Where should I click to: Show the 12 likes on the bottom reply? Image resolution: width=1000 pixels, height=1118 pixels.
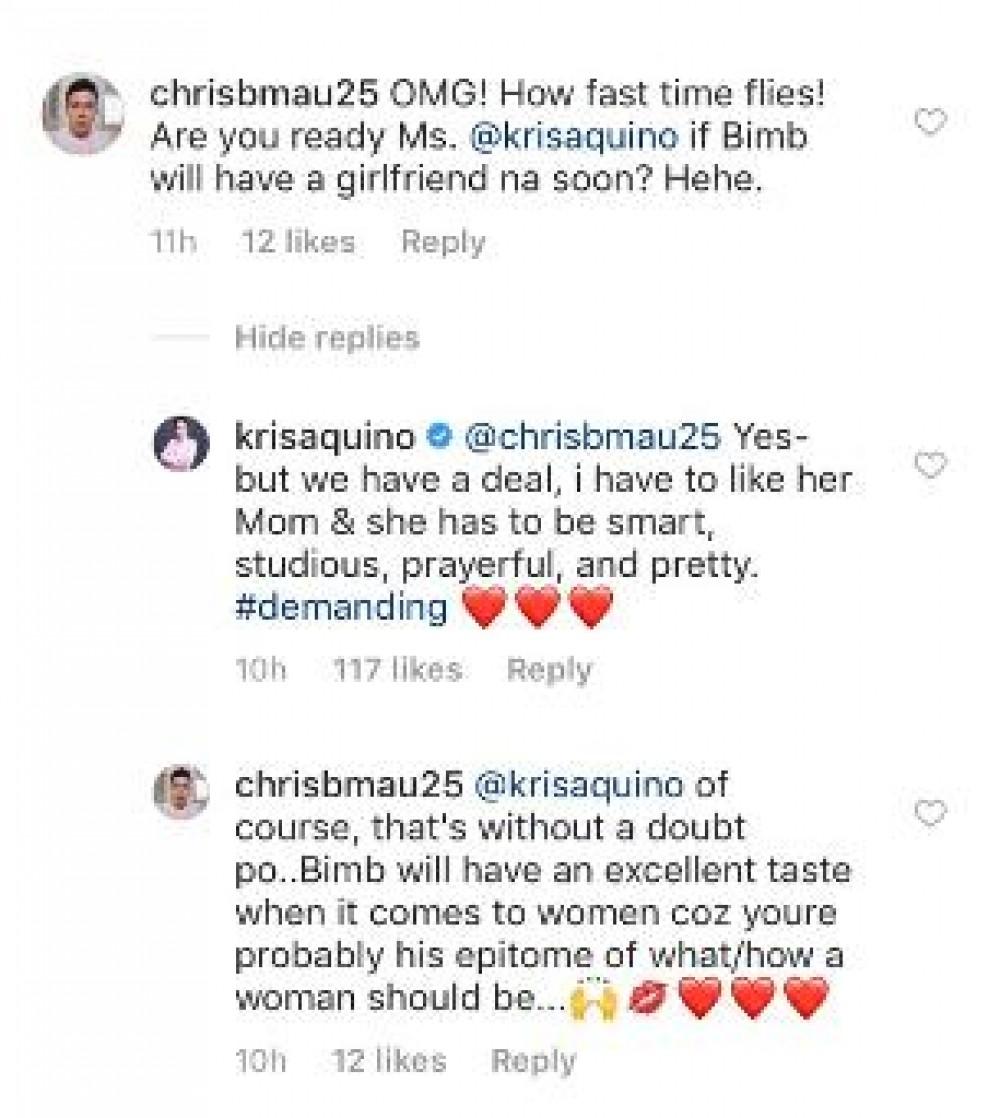(390, 1061)
